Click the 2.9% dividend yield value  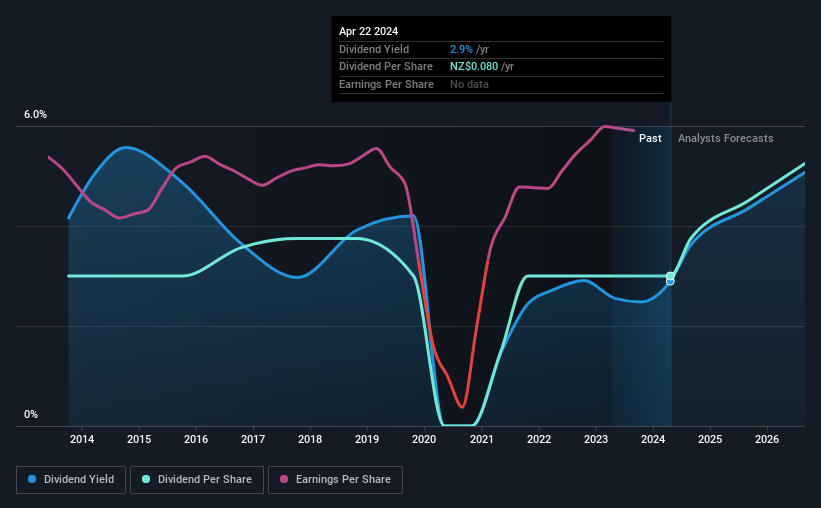click(x=461, y=49)
